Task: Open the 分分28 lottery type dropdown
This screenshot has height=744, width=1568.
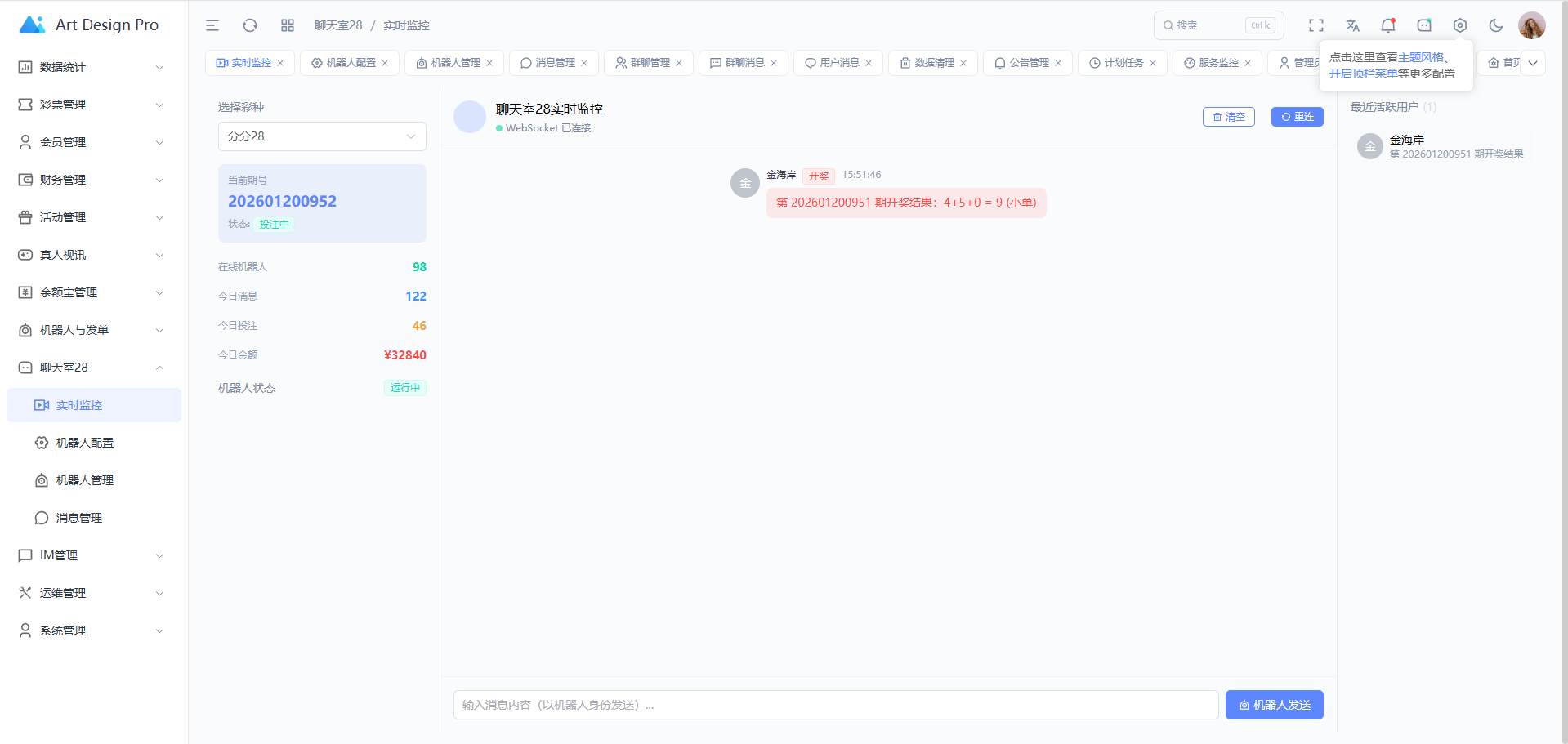Action: (322, 136)
